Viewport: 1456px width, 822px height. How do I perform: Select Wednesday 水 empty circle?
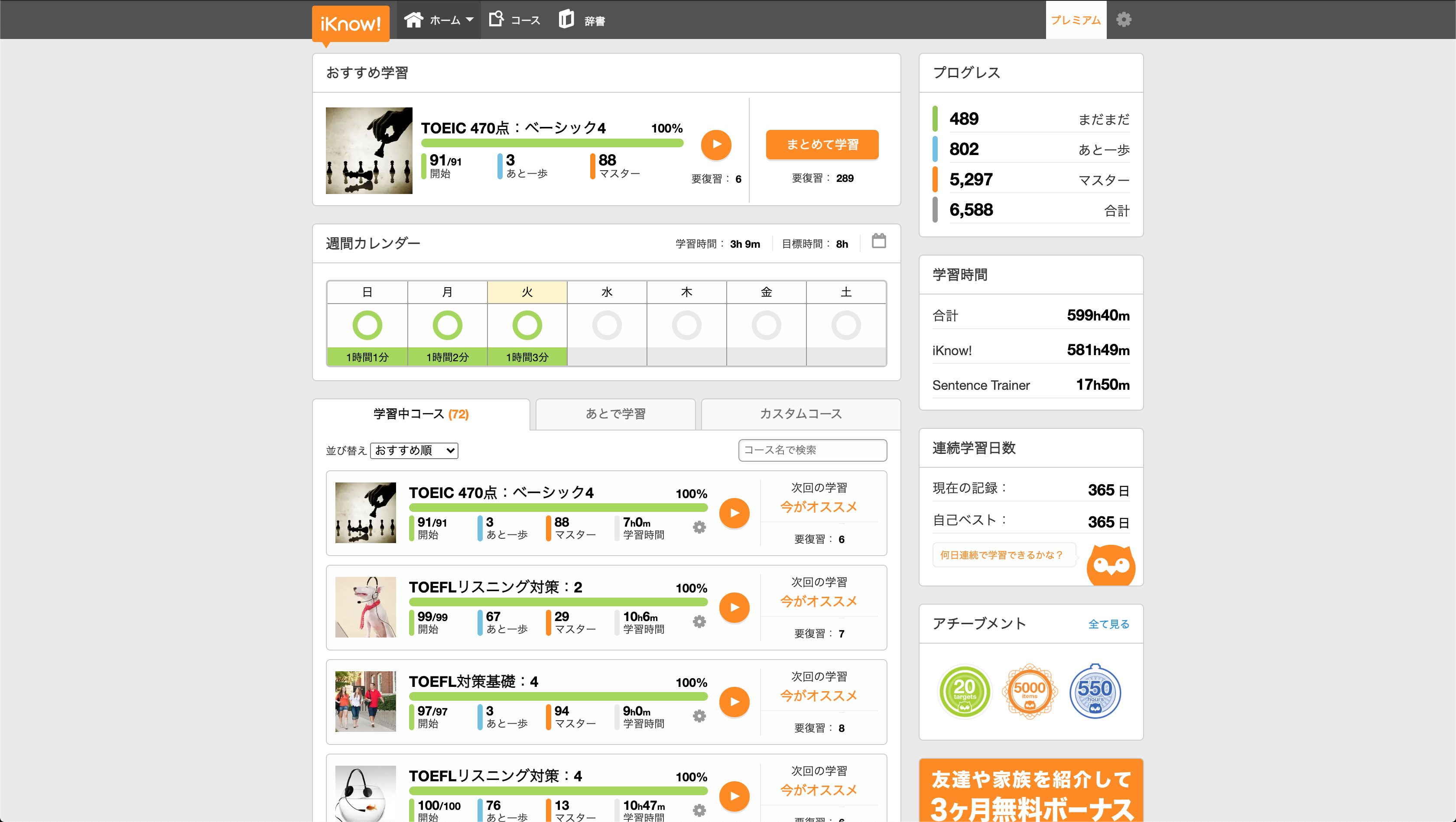point(607,325)
